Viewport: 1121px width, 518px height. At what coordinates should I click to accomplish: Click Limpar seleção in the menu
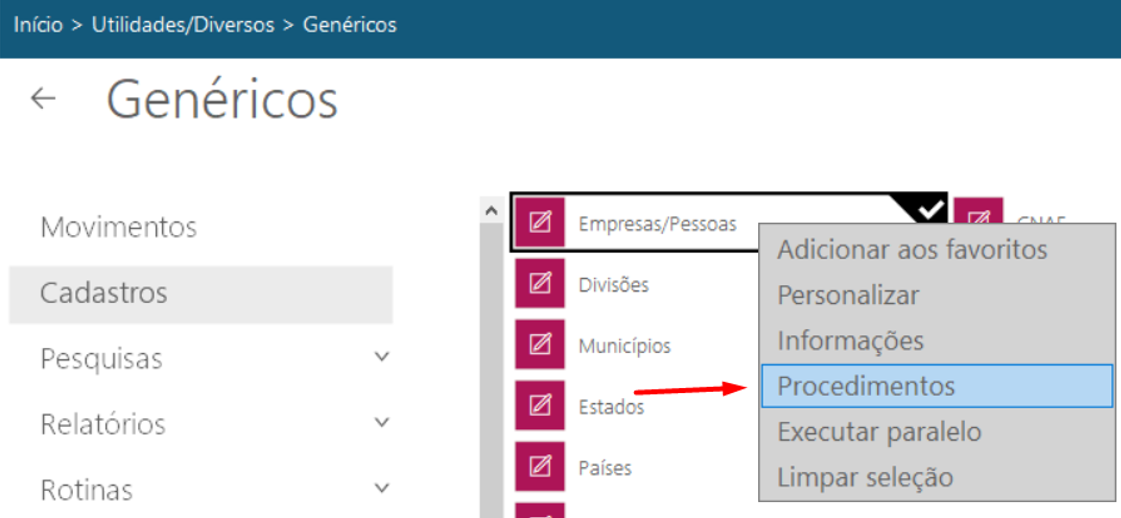[x=865, y=477]
